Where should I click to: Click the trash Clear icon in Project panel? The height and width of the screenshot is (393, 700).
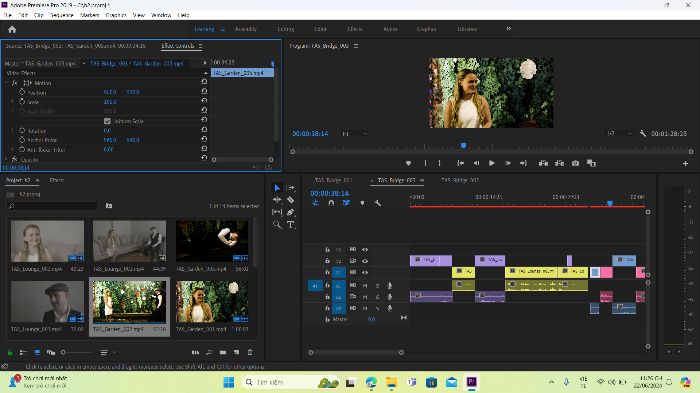tap(250, 352)
